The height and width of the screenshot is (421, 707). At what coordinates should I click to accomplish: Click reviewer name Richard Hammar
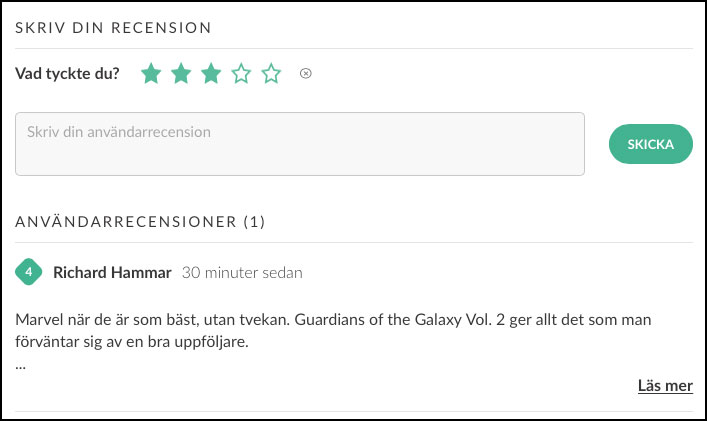113,272
